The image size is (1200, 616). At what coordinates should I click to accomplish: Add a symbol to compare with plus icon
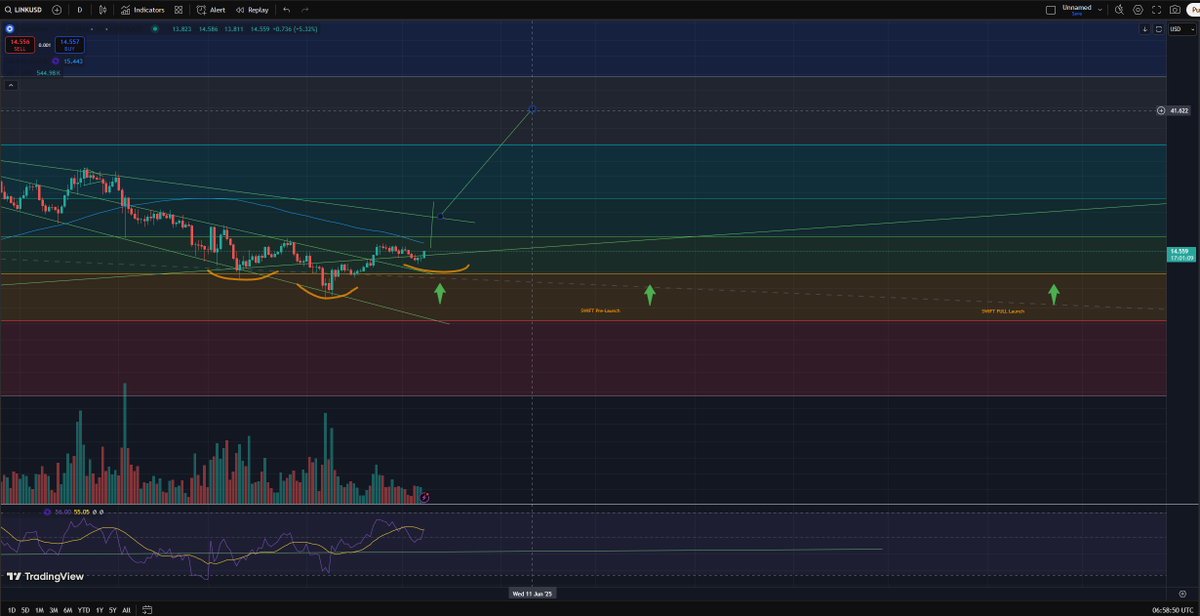[56, 9]
